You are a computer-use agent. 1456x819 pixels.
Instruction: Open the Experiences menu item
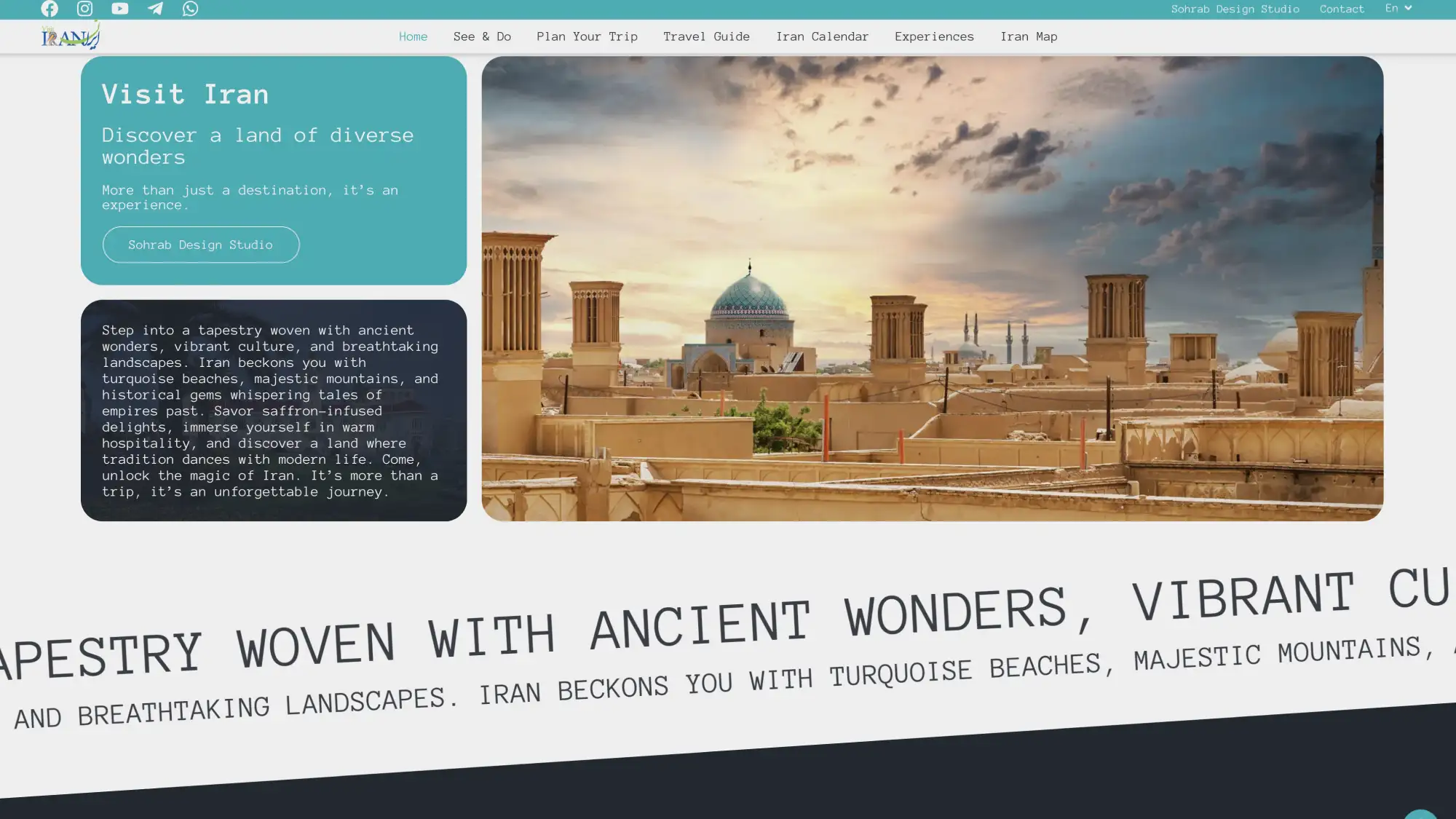tap(934, 36)
